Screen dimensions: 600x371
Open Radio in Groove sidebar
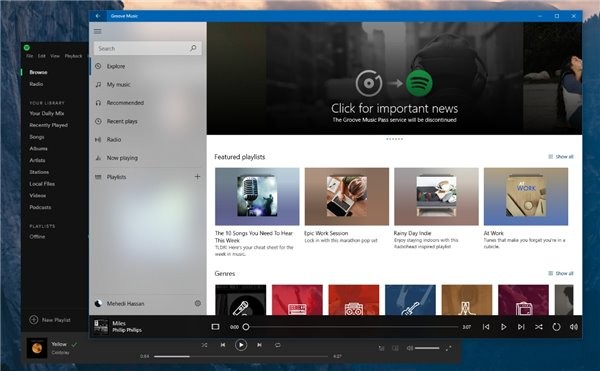(148, 140)
